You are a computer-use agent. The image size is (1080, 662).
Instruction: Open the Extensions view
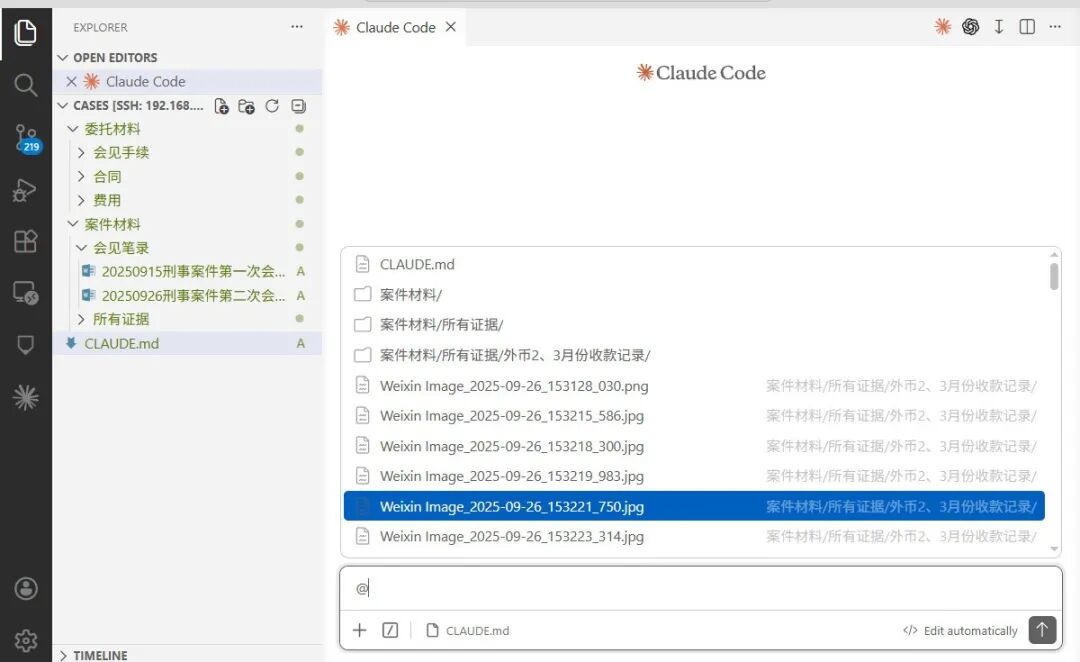point(25,241)
